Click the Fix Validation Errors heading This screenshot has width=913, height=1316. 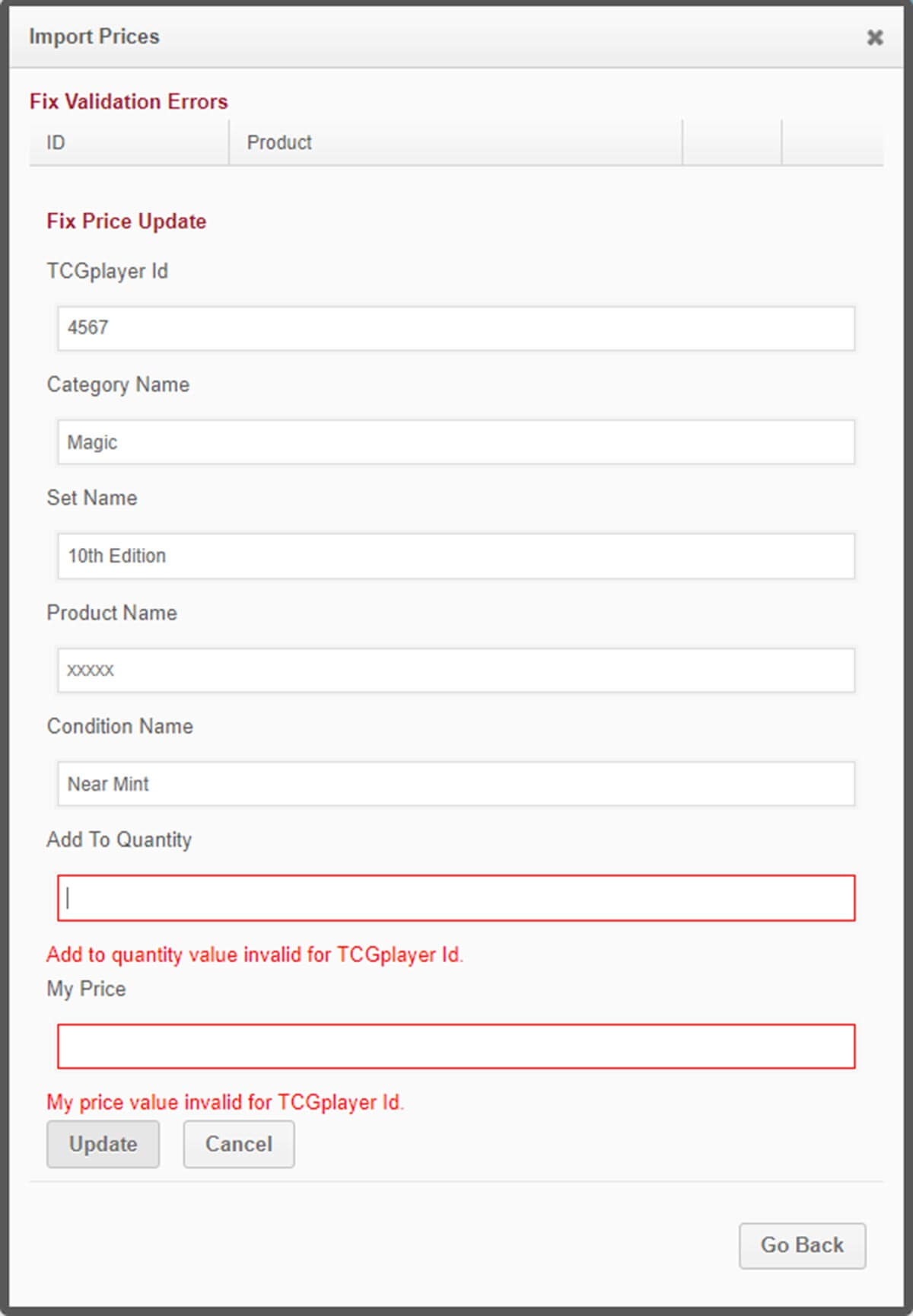point(129,101)
